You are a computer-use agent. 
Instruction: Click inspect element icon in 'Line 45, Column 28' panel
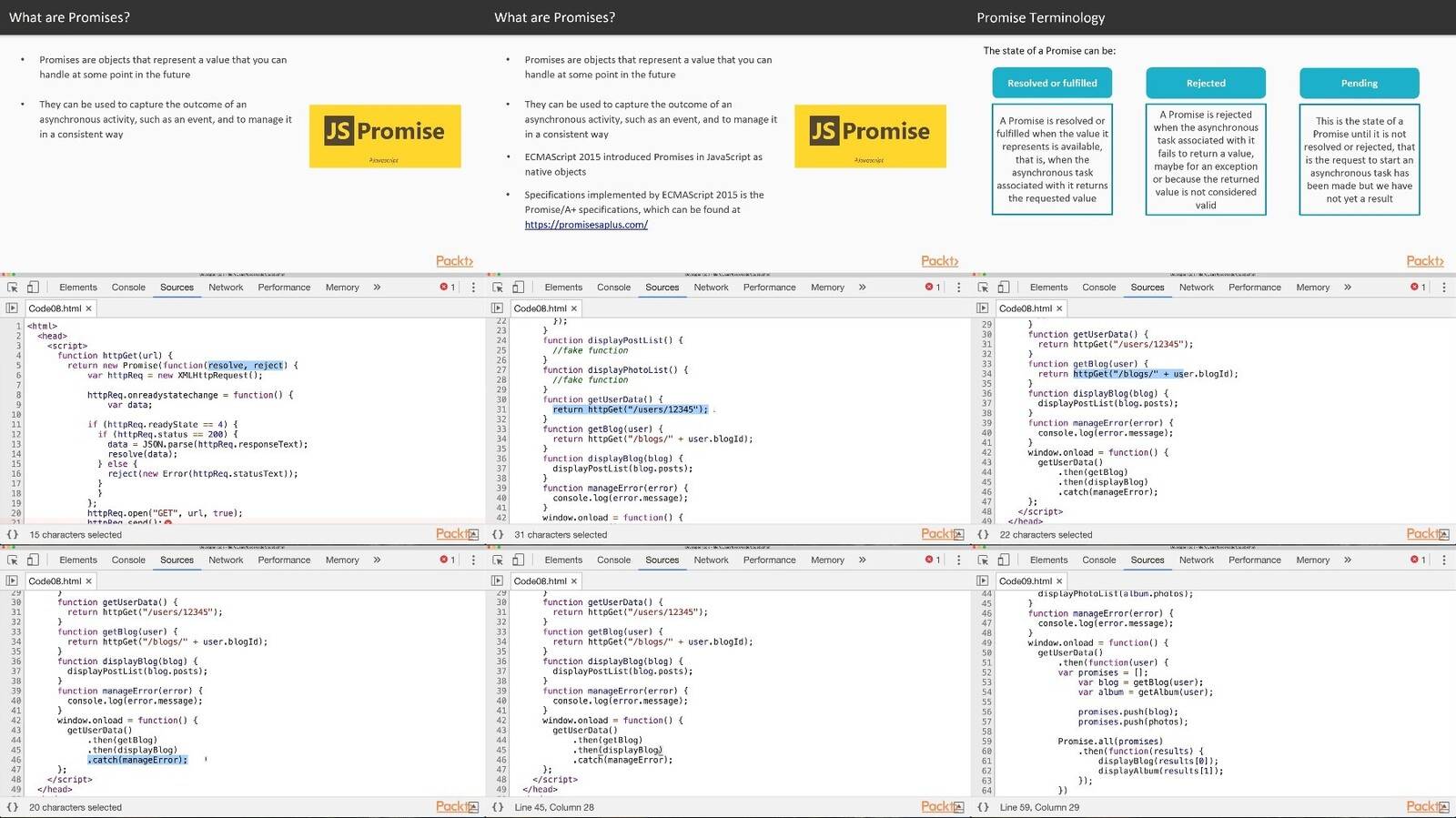pos(498,560)
